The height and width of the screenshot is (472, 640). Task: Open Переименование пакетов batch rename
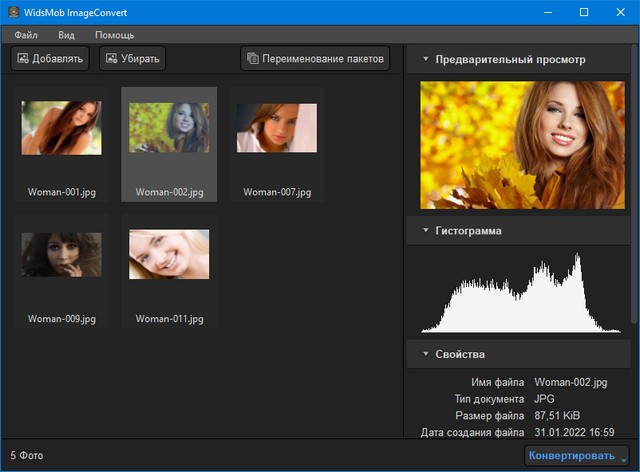[315, 59]
